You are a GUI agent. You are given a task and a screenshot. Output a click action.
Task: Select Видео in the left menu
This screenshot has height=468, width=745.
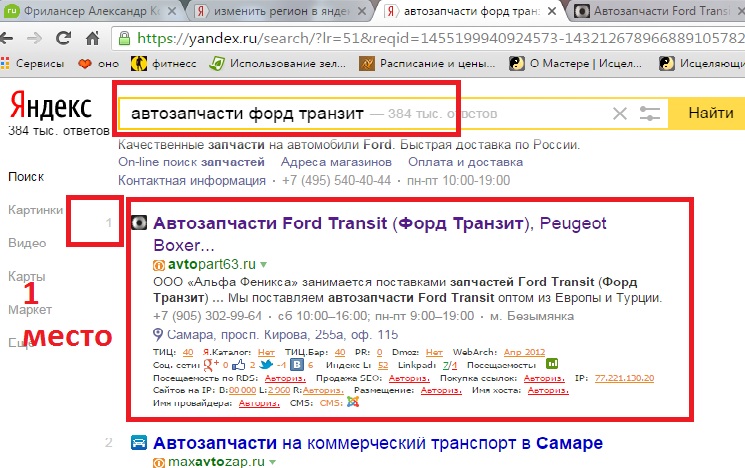click(x=27, y=243)
